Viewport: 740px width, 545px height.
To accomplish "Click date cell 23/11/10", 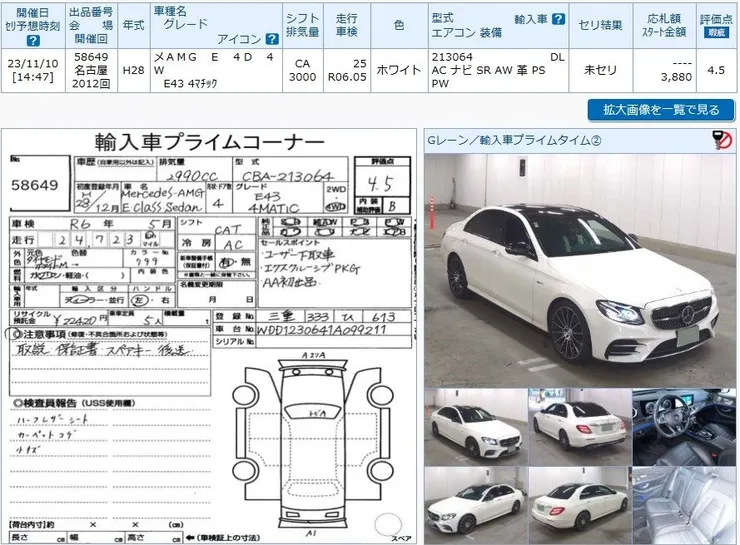I will pyautogui.click(x=33, y=64).
